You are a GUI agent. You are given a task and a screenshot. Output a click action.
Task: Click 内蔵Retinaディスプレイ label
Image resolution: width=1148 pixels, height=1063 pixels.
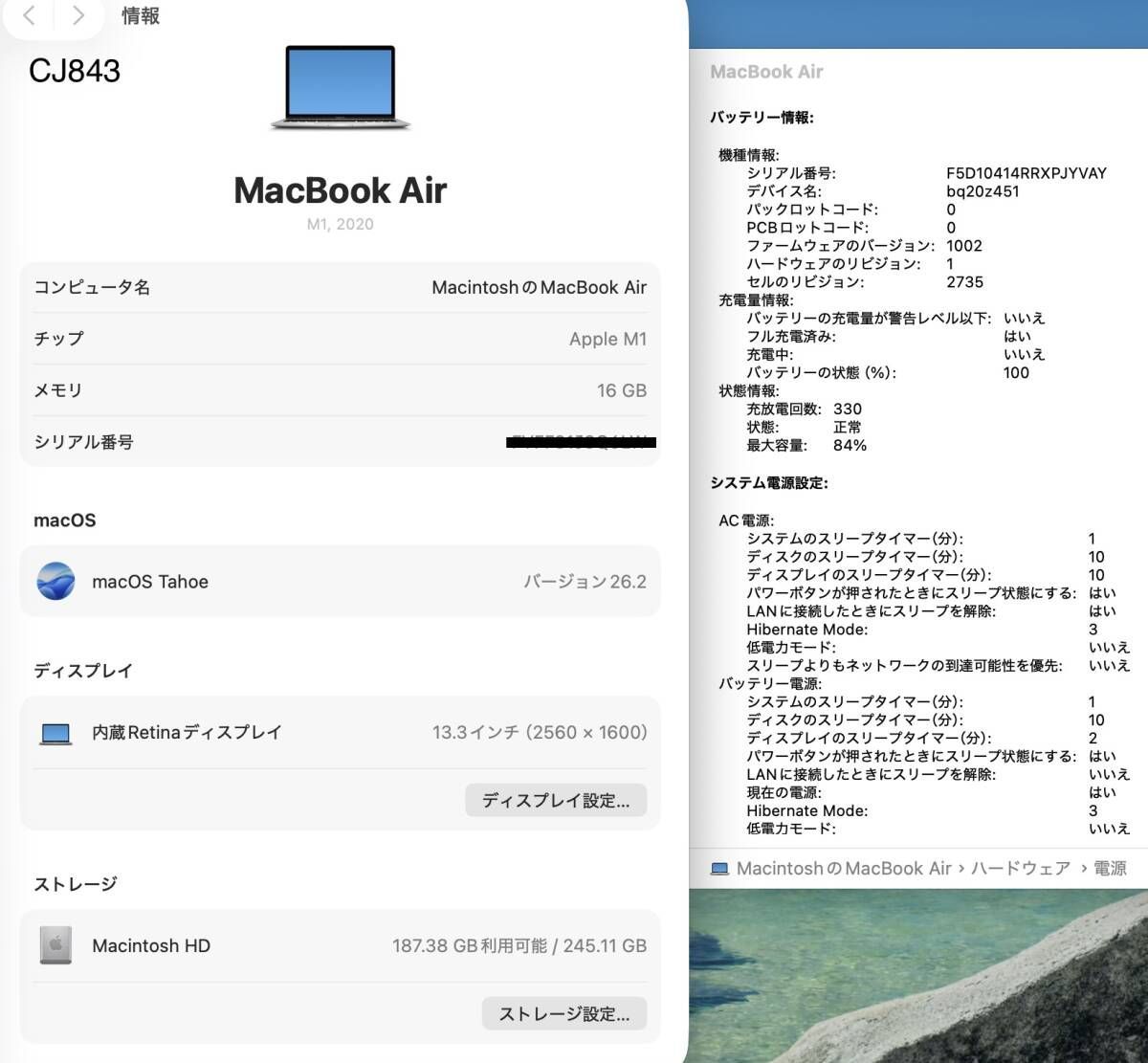[x=187, y=733]
